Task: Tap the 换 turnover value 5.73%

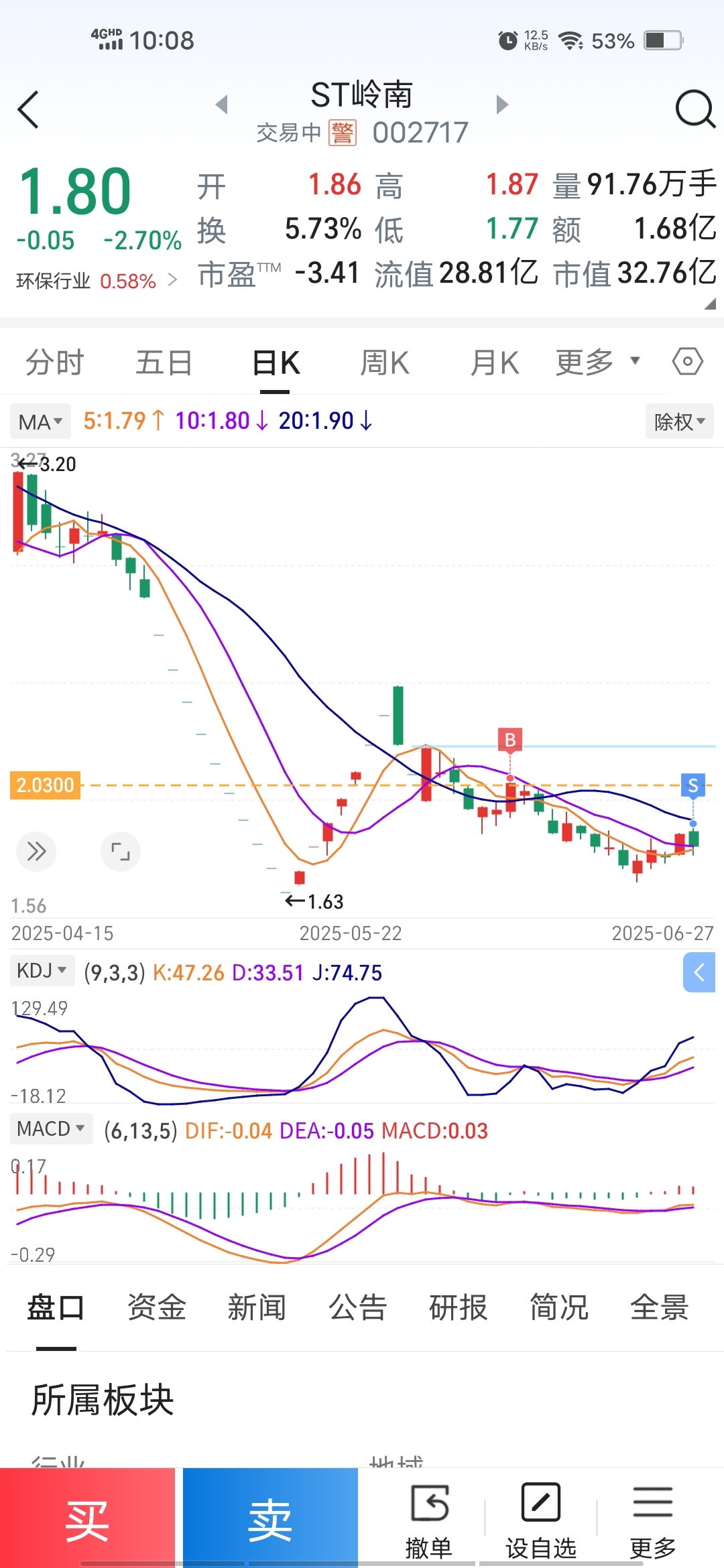Action: click(323, 229)
